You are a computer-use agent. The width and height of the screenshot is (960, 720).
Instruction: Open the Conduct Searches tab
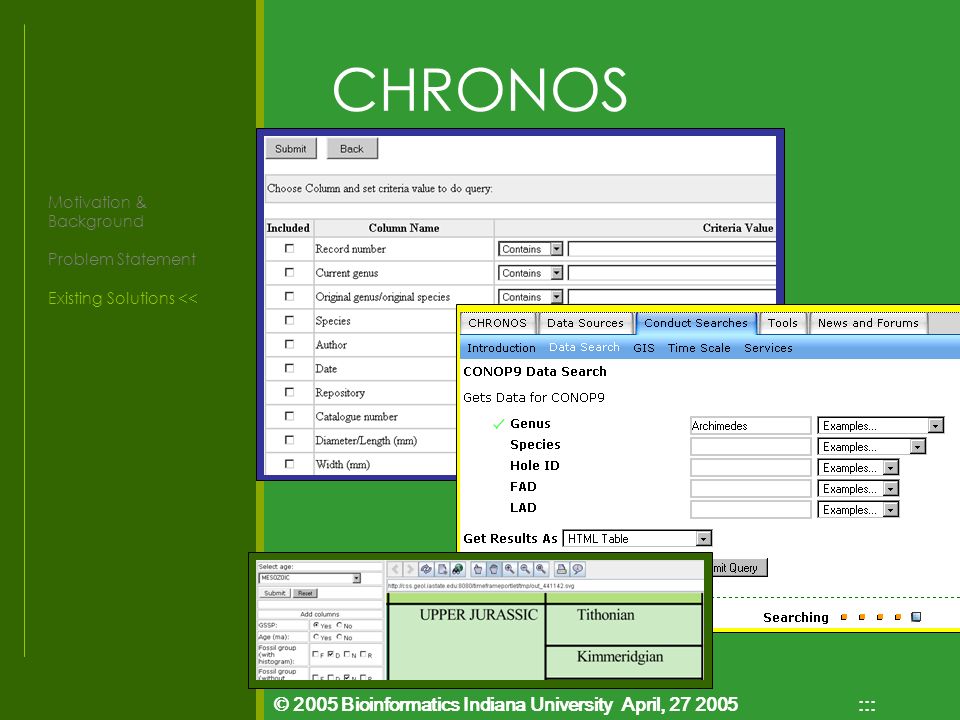tap(696, 323)
